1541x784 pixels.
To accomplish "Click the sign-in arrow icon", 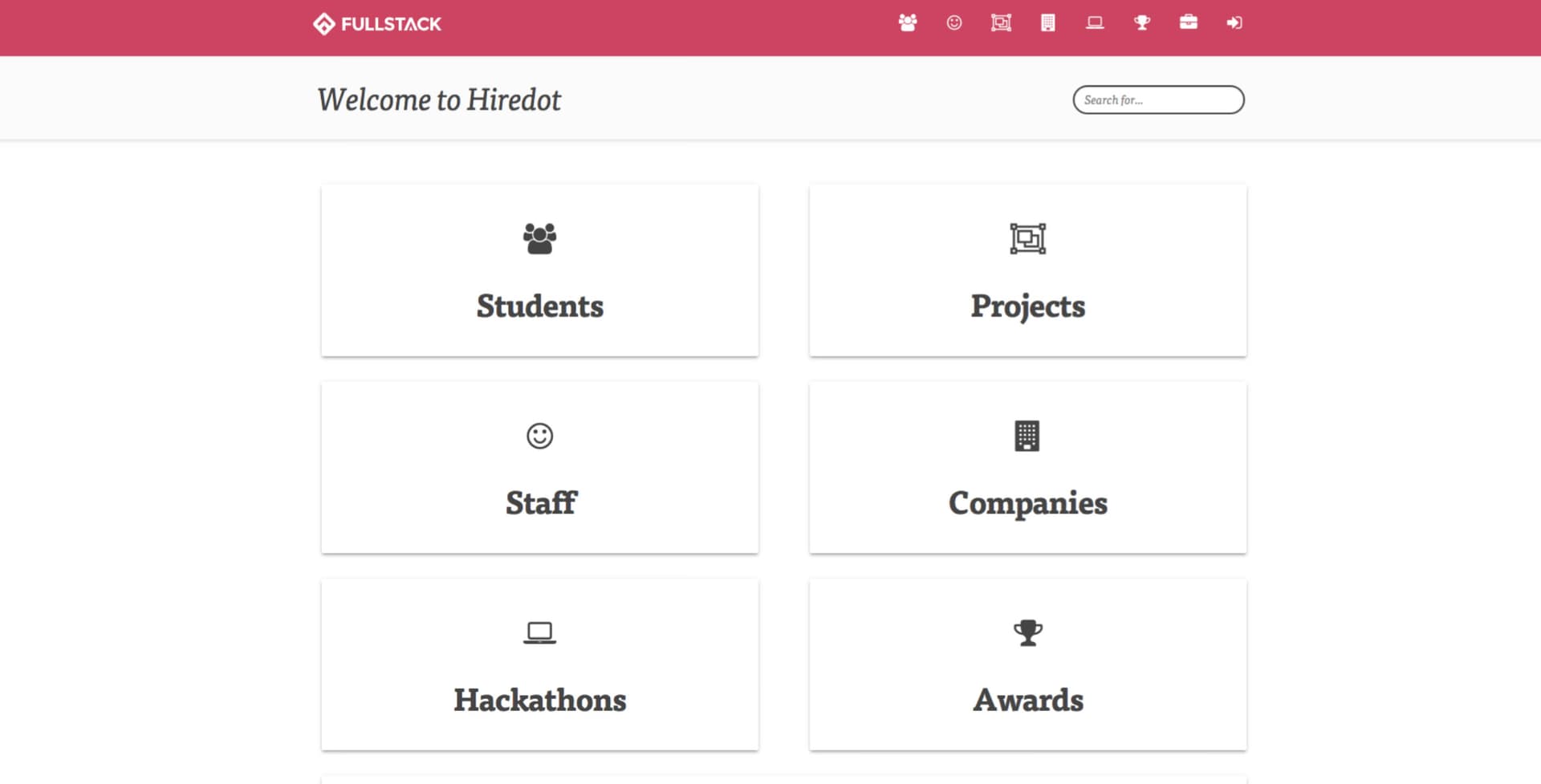I will (x=1234, y=23).
